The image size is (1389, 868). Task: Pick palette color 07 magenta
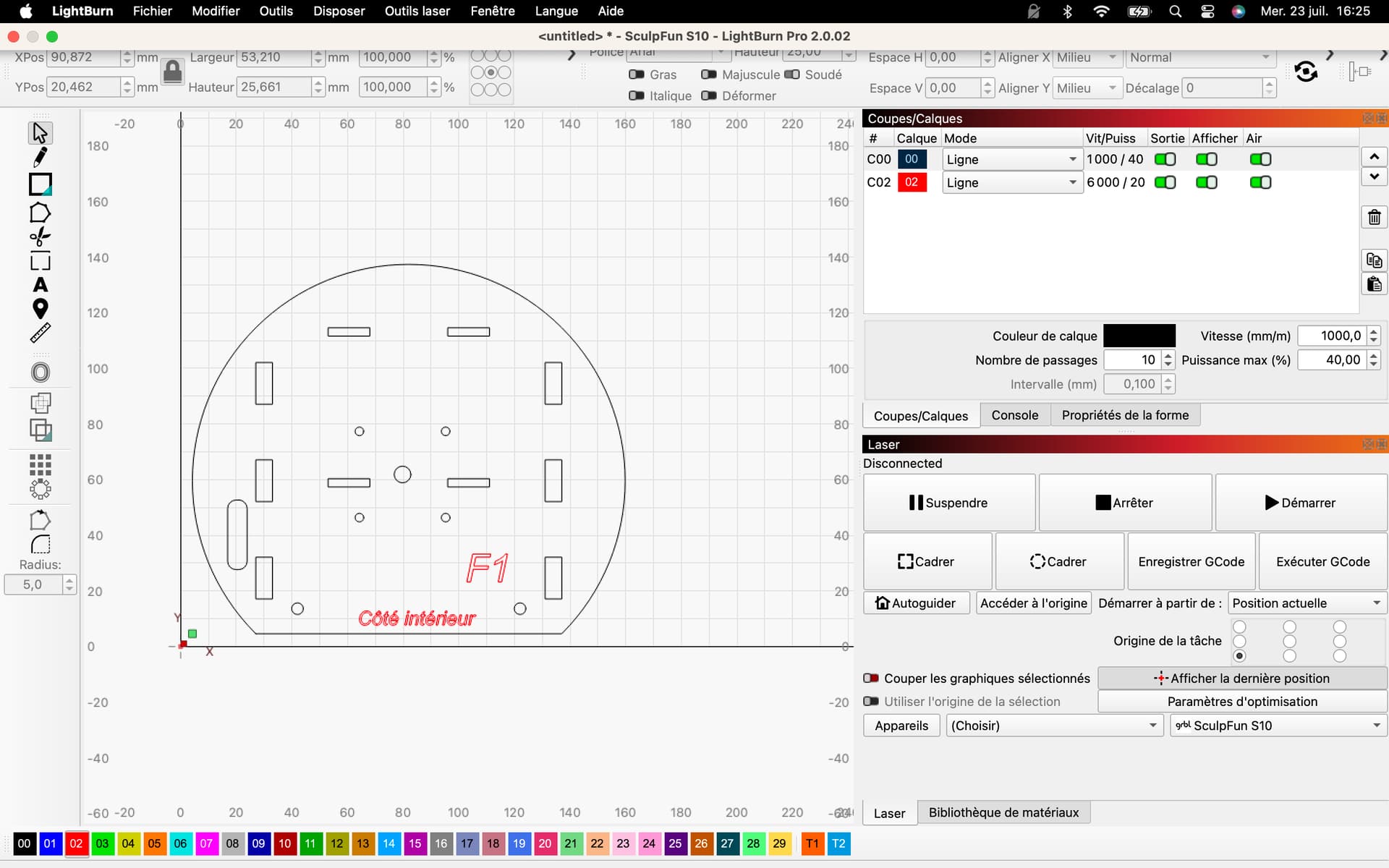[x=206, y=843]
